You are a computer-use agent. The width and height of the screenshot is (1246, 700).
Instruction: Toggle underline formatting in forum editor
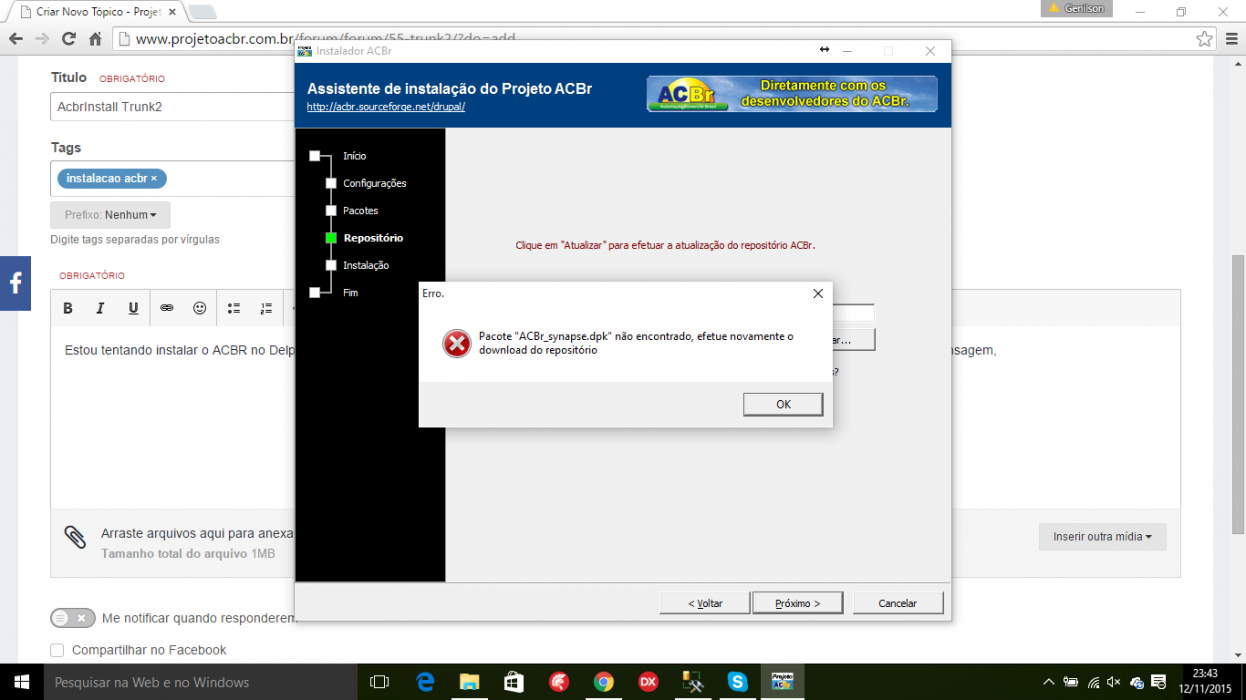pyautogui.click(x=133, y=308)
